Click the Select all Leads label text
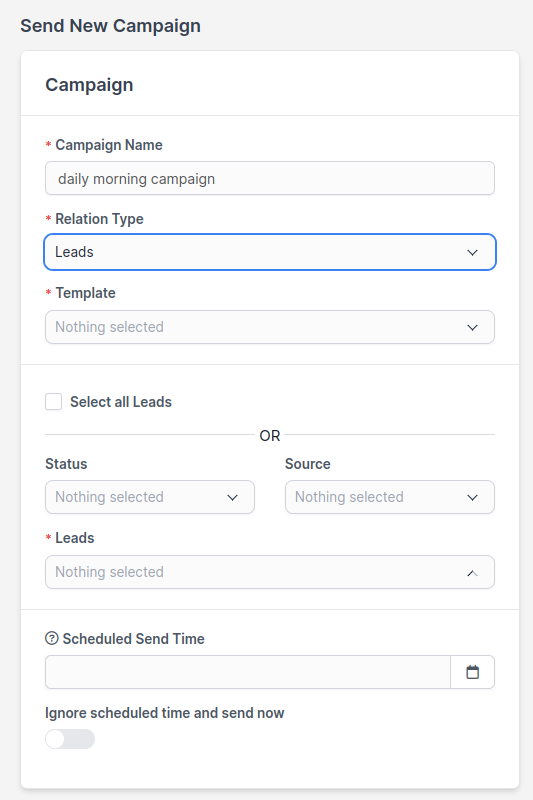This screenshot has width=533, height=800. click(x=121, y=402)
